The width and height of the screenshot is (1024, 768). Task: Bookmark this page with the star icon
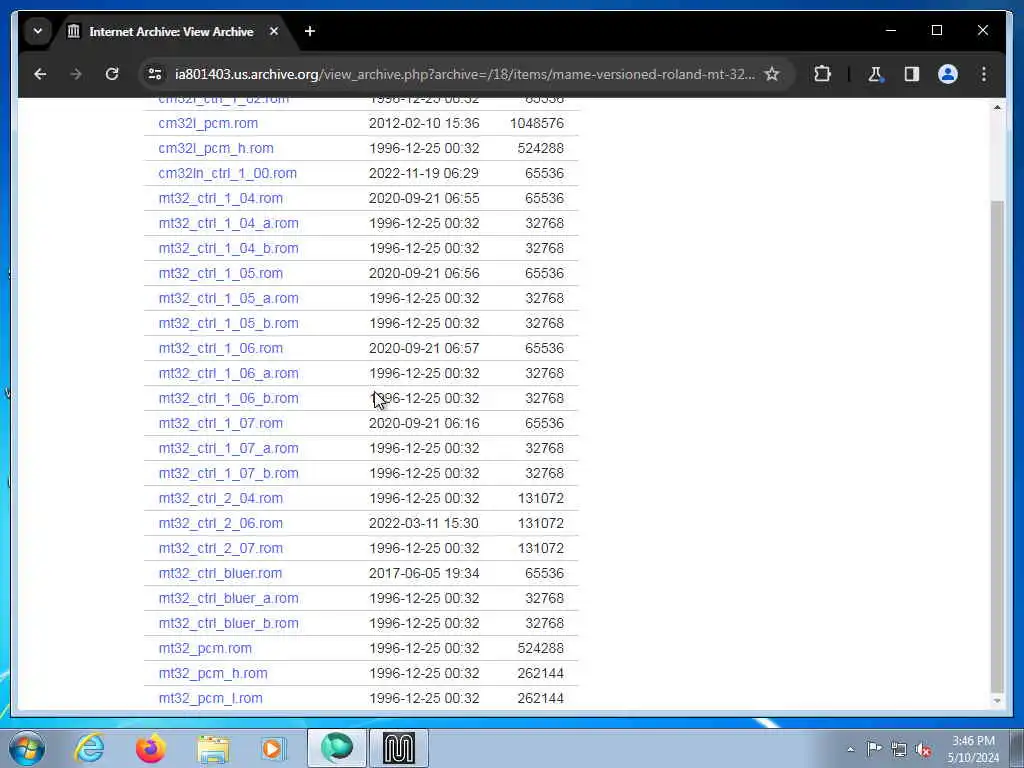(772, 74)
